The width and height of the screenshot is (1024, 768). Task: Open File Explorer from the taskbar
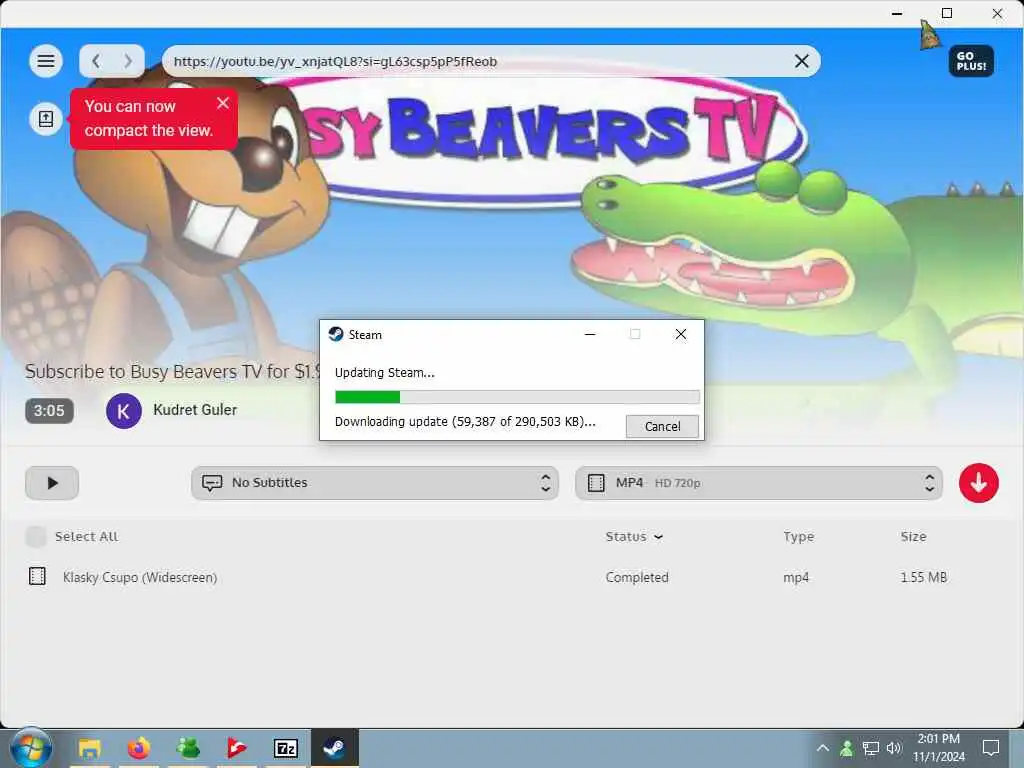pyautogui.click(x=89, y=748)
